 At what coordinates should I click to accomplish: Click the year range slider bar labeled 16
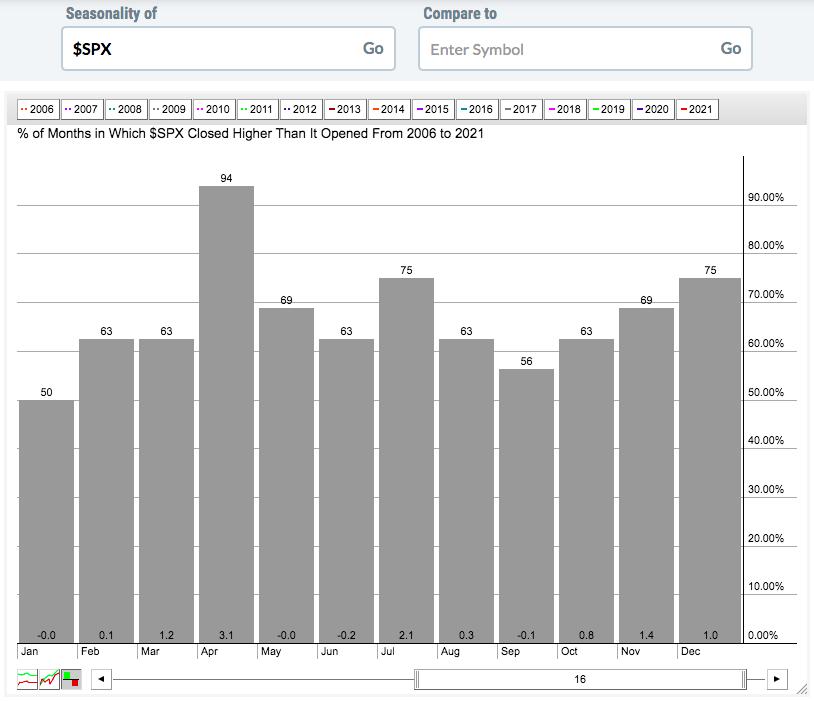pyautogui.click(x=580, y=680)
